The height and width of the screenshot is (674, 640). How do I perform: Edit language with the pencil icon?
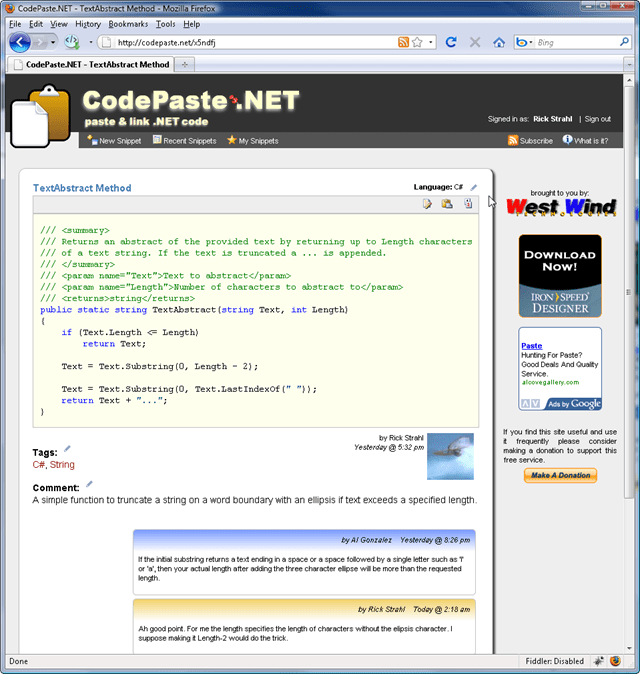click(473, 187)
